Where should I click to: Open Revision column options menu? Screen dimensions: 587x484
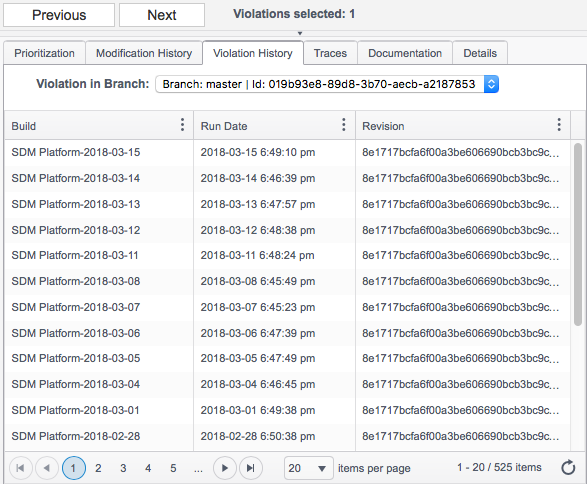coord(559,125)
